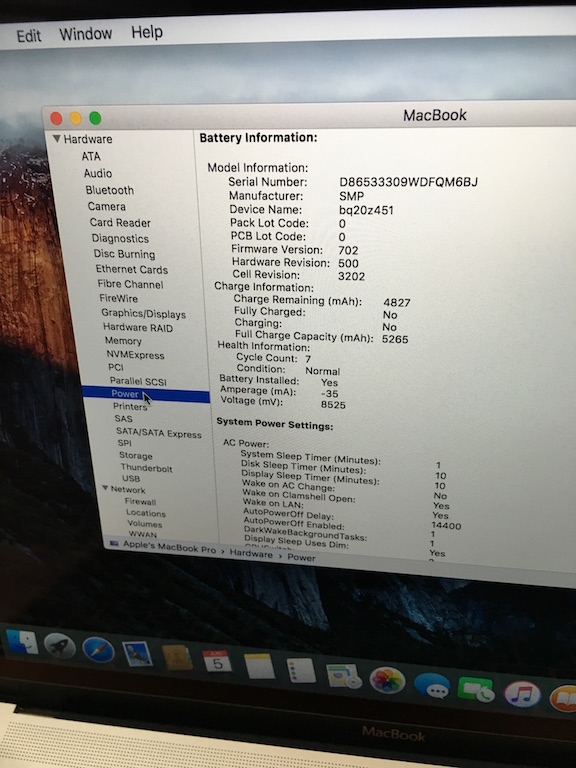Screen dimensions: 576x768
Task: Select Storage in the sidebar
Action: coord(136,456)
